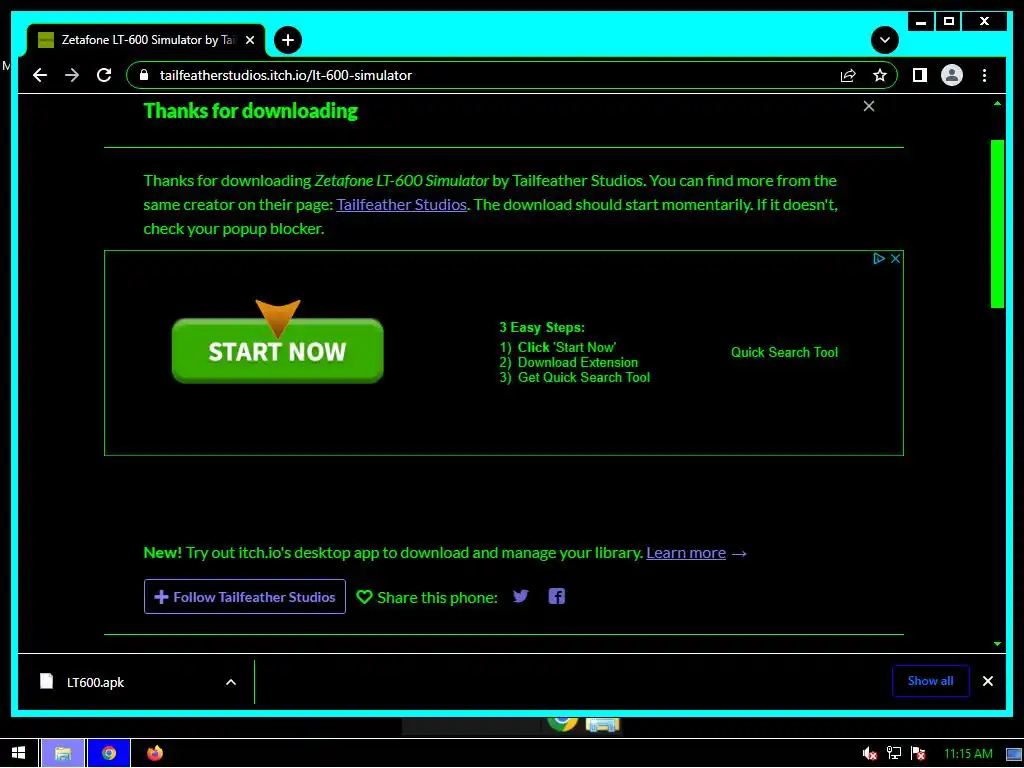The image size is (1024, 768).
Task: Open the Windows Start menu
Action: point(18,753)
